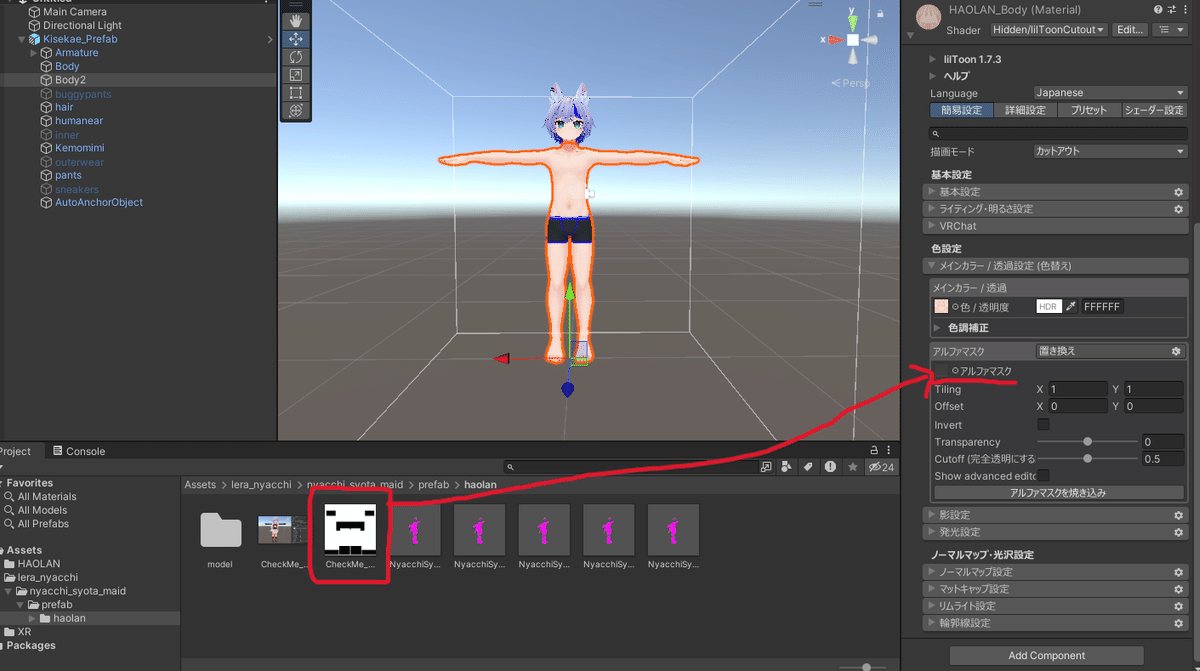Open gear menu for アルファマスク

(1176, 352)
